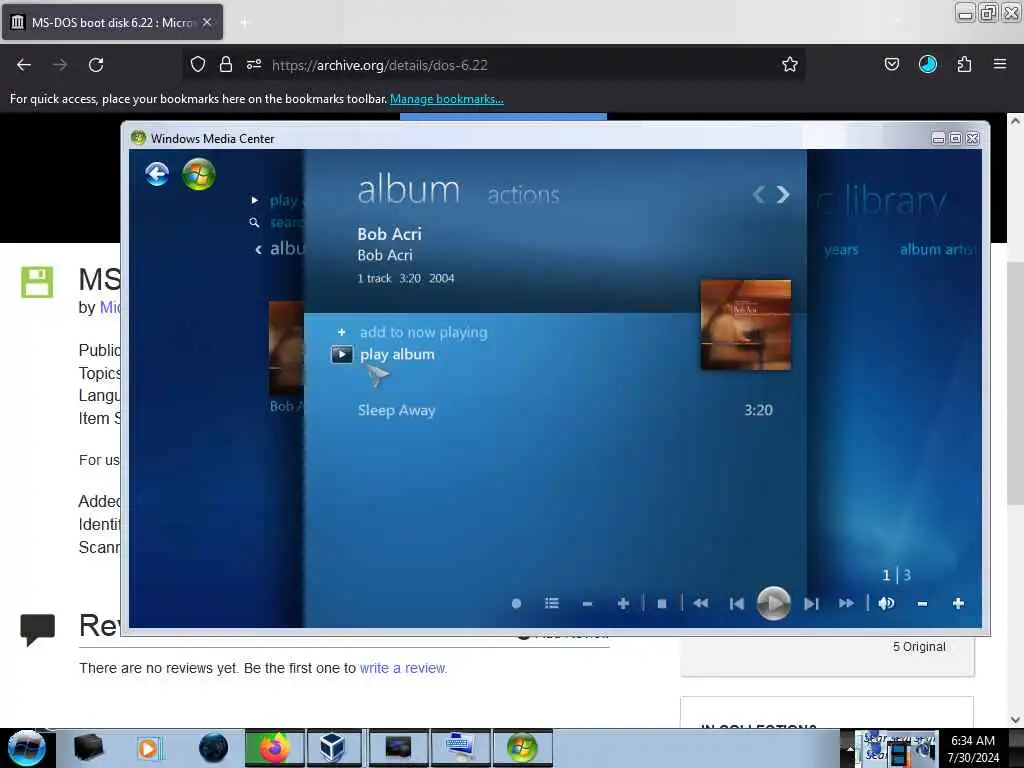Screen dimensions: 1024x768
Task: Click channel up plus button
Action: point(623,603)
